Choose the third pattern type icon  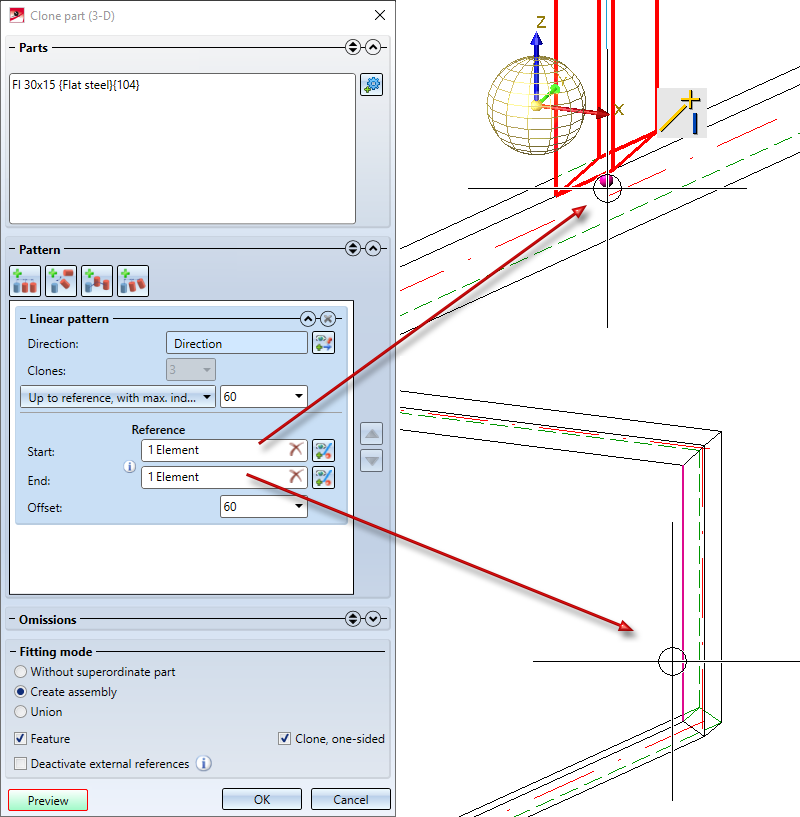pyautogui.click(x=97, y=281)
